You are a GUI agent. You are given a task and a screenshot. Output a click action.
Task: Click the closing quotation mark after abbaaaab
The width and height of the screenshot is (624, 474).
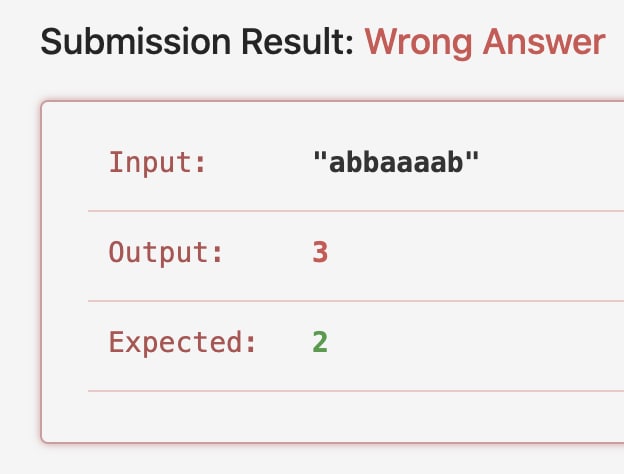coord(472,156)
